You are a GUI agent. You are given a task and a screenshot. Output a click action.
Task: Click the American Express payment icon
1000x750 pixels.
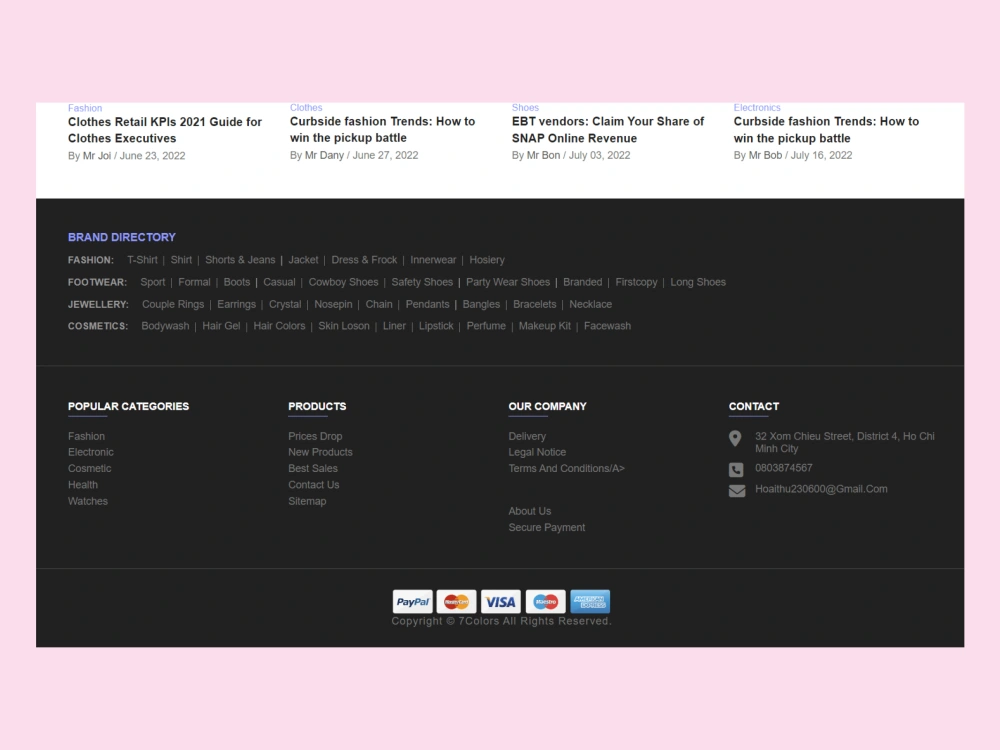point(590,601)
